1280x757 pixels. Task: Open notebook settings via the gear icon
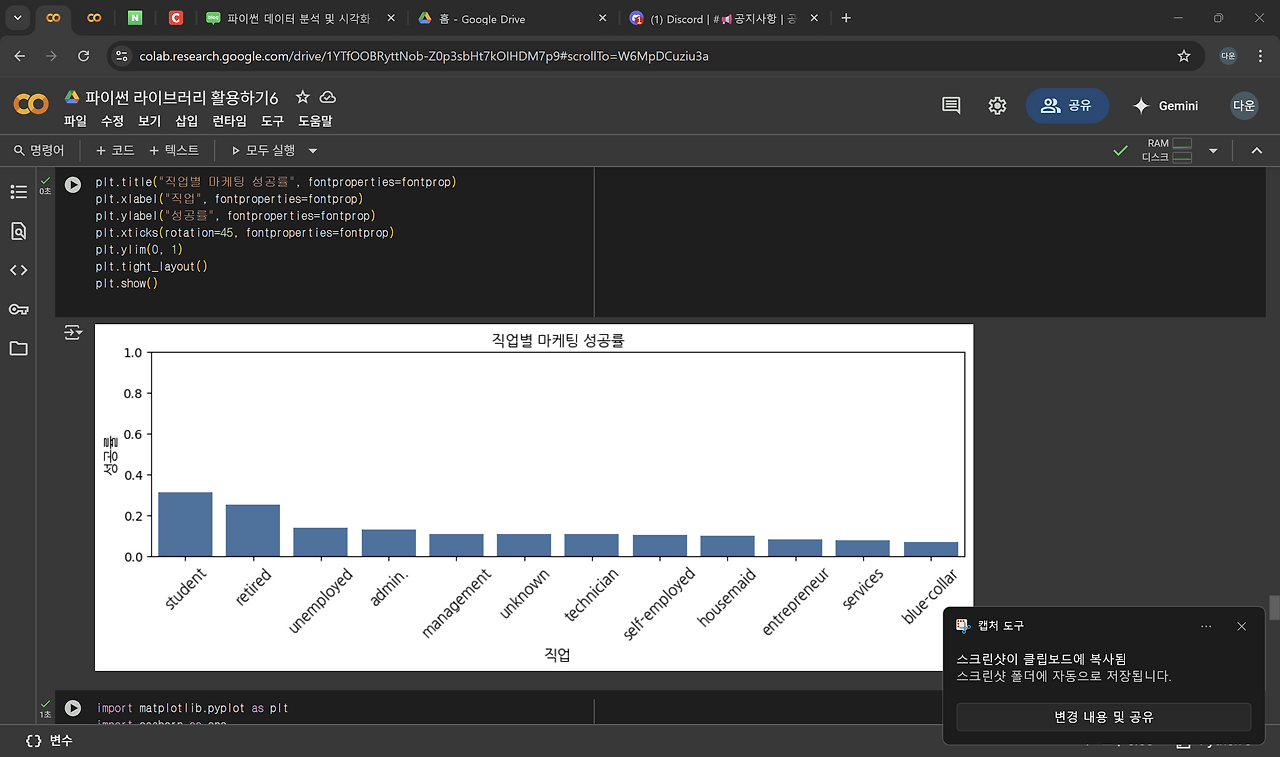pyautogui.click(x=997, y=105)
